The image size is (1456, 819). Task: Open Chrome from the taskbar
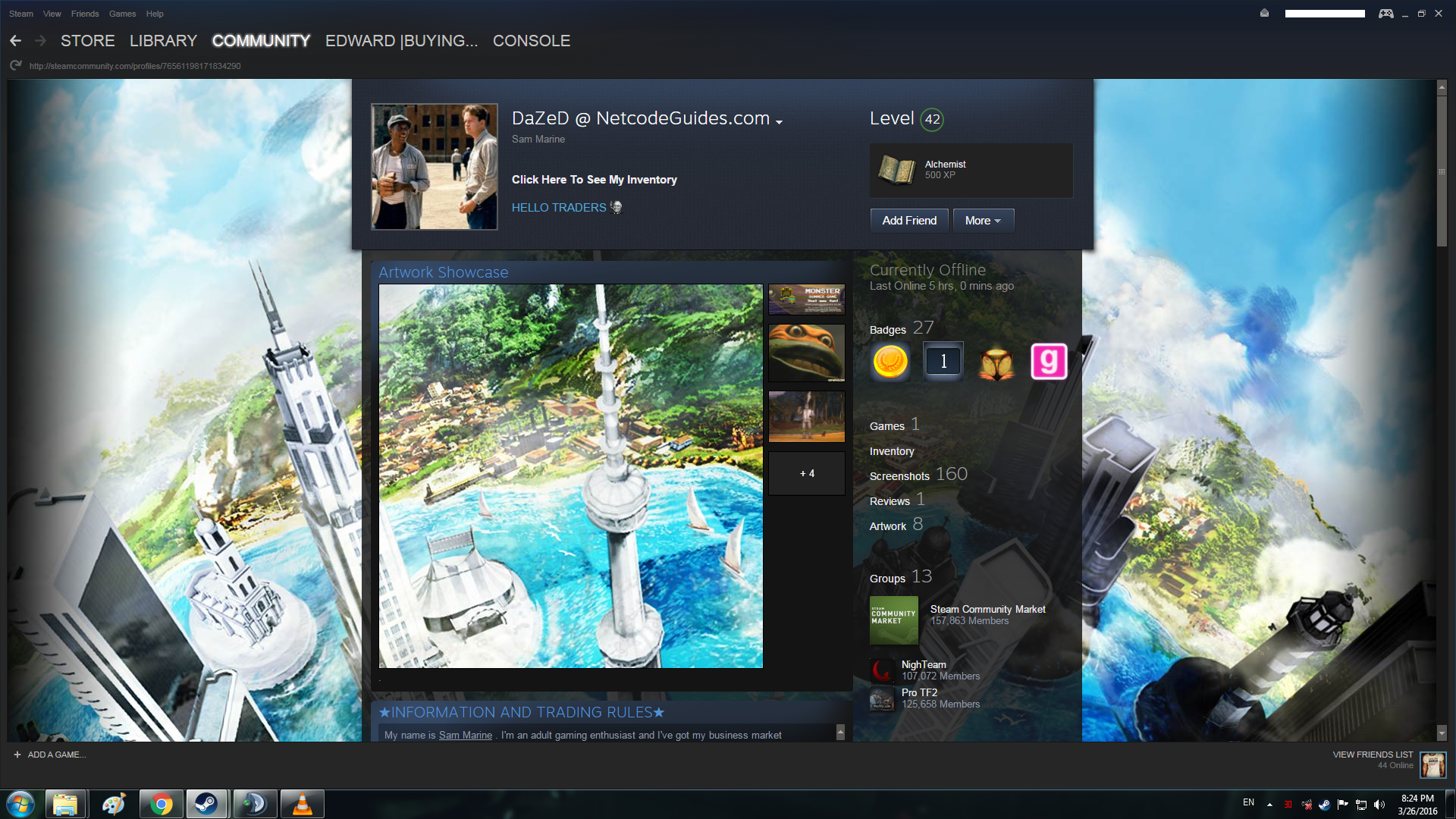click(161, 804)
